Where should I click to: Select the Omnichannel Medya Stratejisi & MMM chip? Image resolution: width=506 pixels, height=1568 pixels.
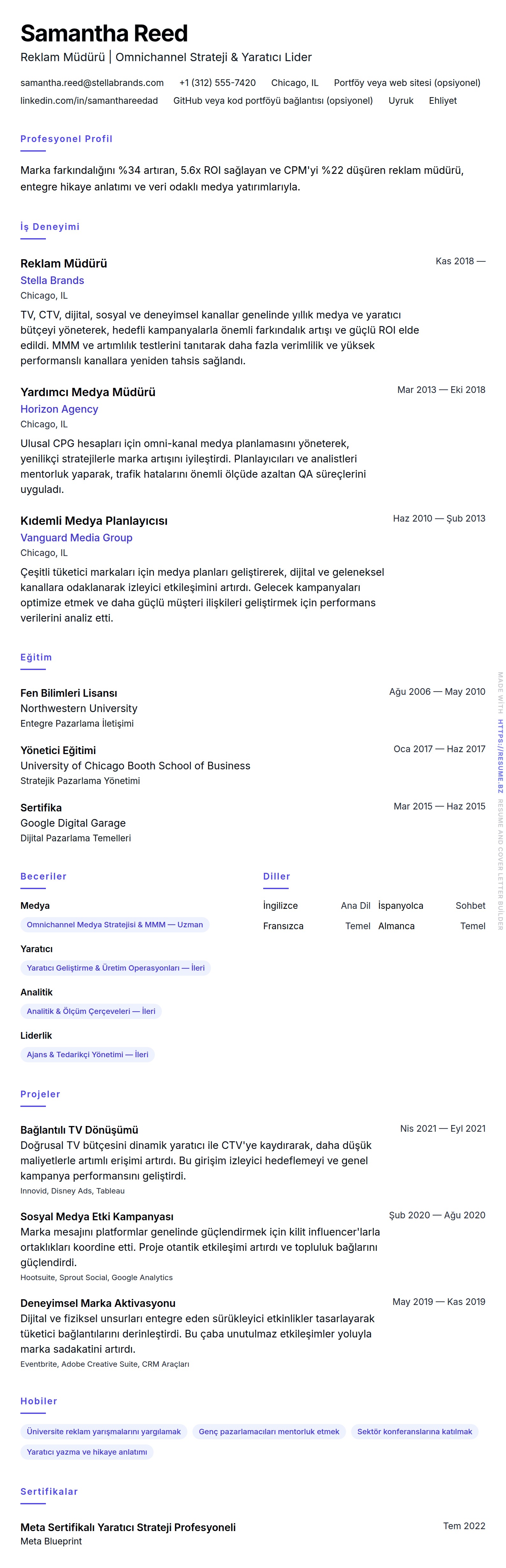pyautogui.click(x=114, y=925)
